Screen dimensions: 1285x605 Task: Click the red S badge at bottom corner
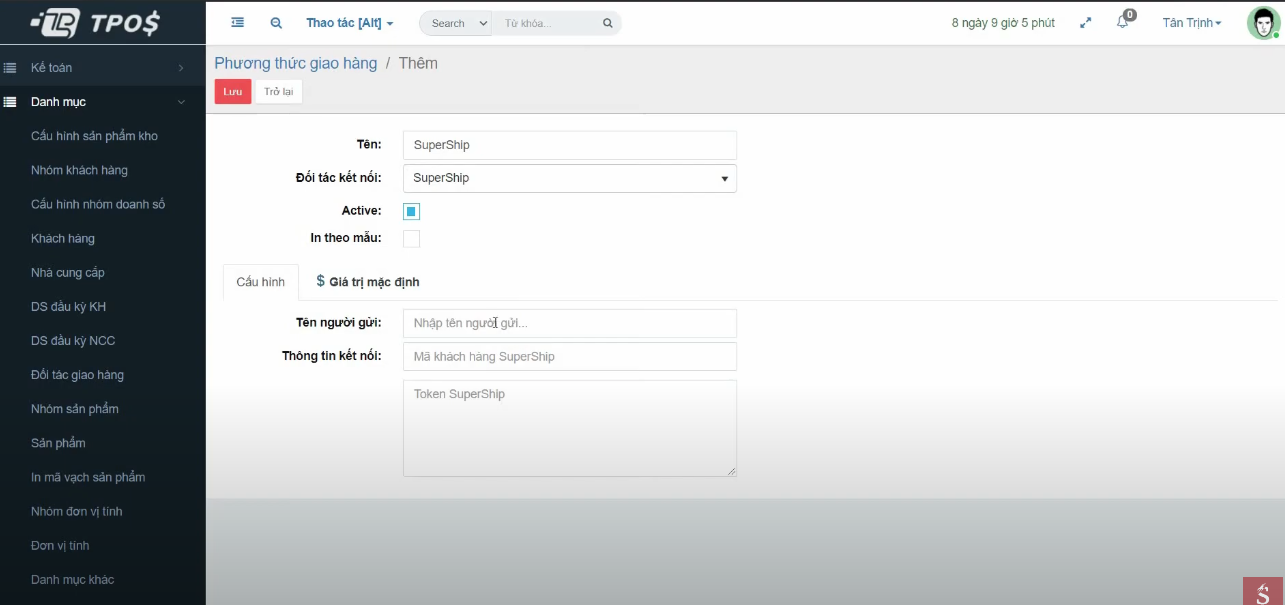[x=1264, y=591]
